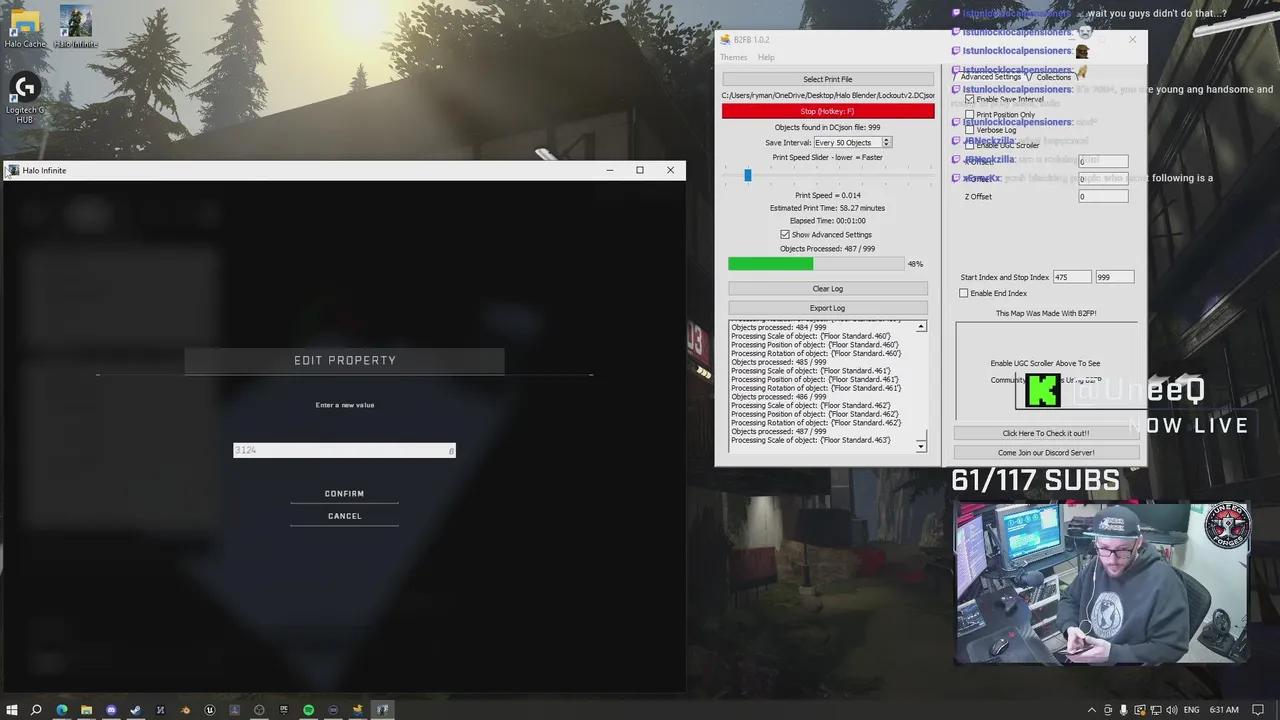Open Discord from the taskbar
The image size is (1280, 720).
pyautogui.click(x=111, y=710)
